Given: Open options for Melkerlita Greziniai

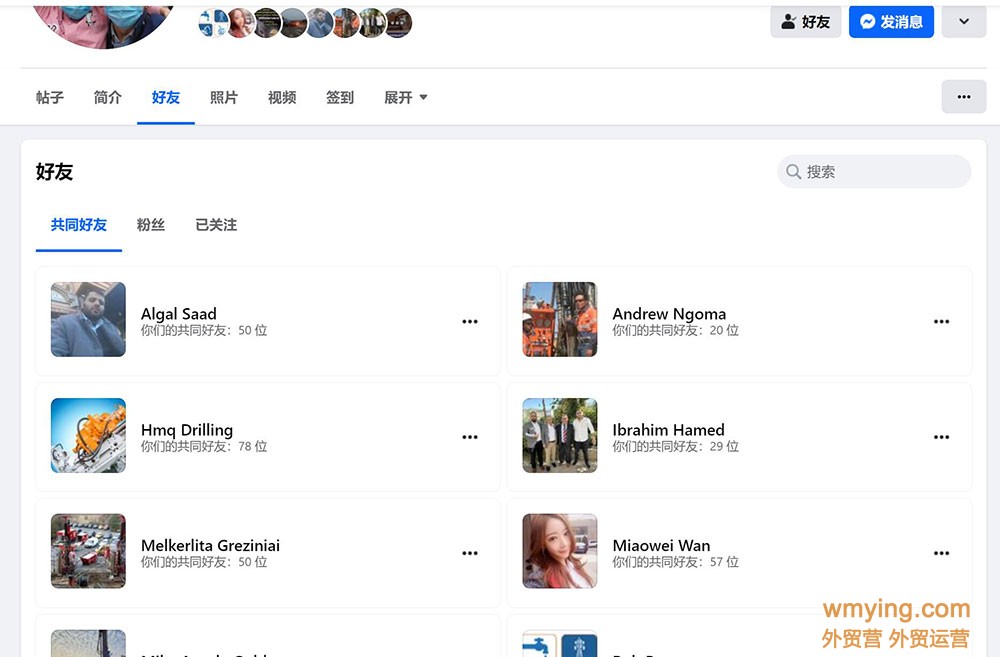Looking at the screenshot, I should click(470, 553).
